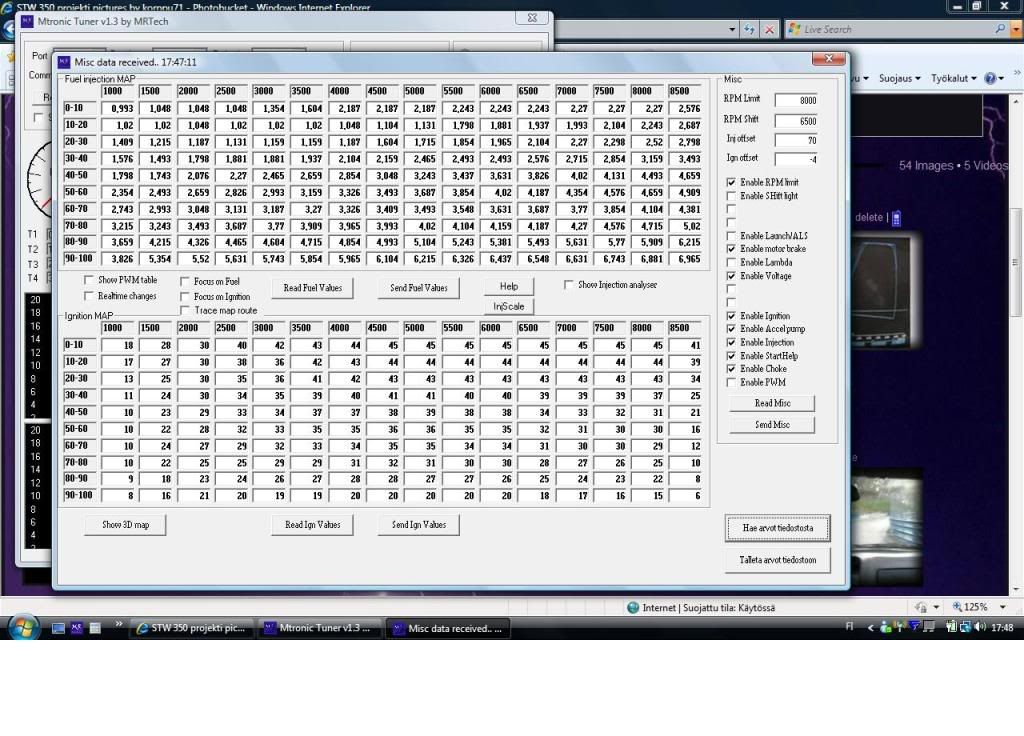Open the Suojaus dropdown menu in Internet Explorer

click(x=899, y=78)
